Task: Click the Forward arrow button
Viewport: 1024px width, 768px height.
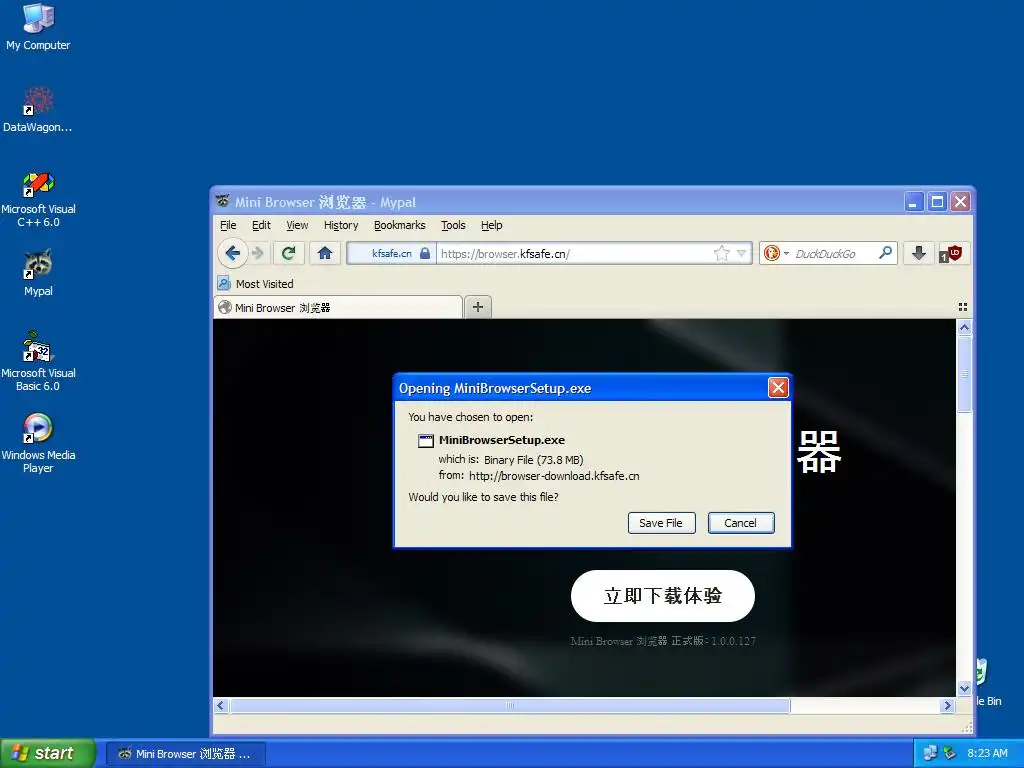Action: (258, 253)
